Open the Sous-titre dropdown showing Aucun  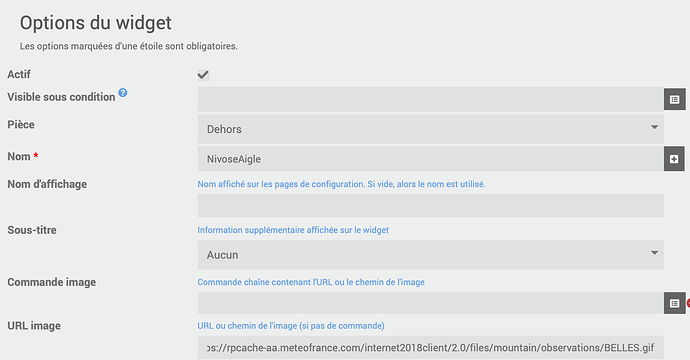click(430, 255)
